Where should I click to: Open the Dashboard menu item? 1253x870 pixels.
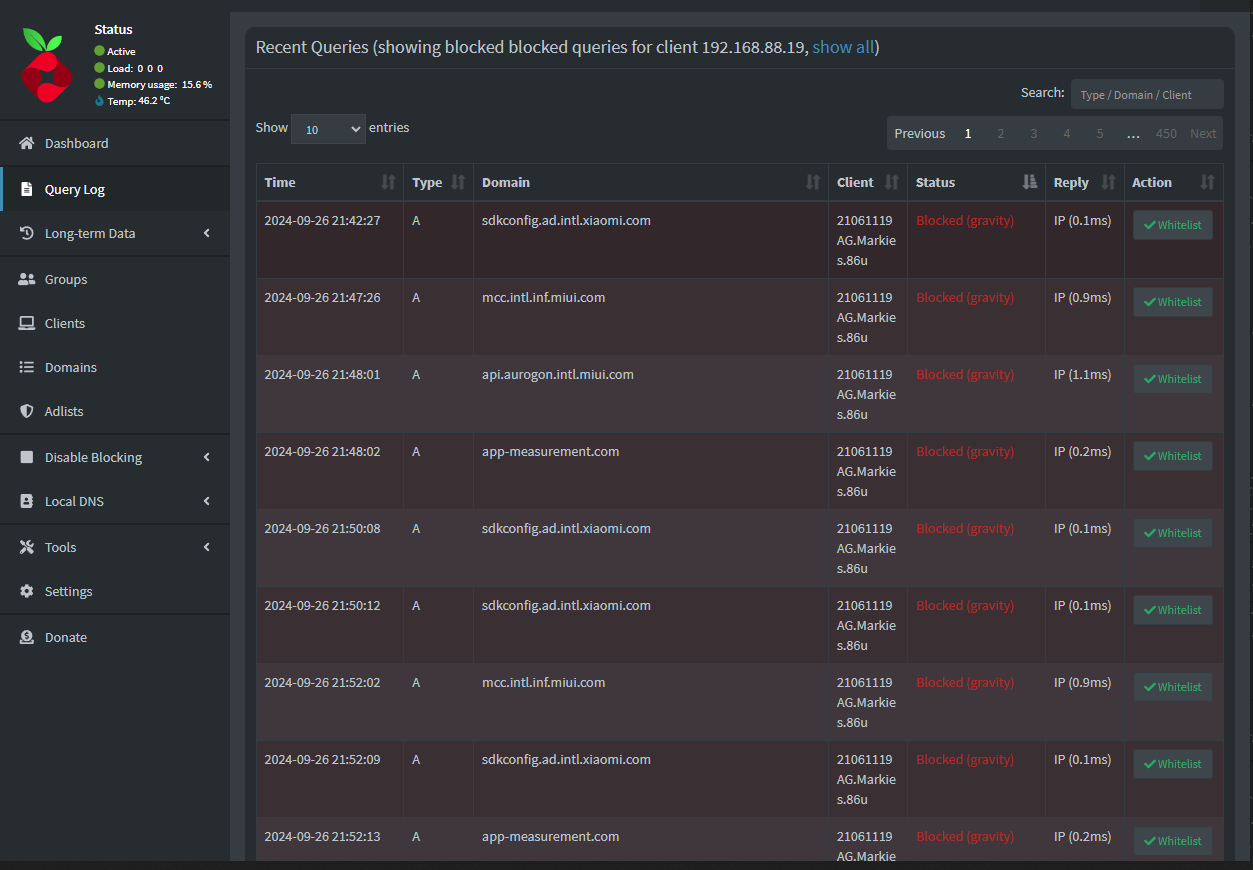(x=115, y=143)
